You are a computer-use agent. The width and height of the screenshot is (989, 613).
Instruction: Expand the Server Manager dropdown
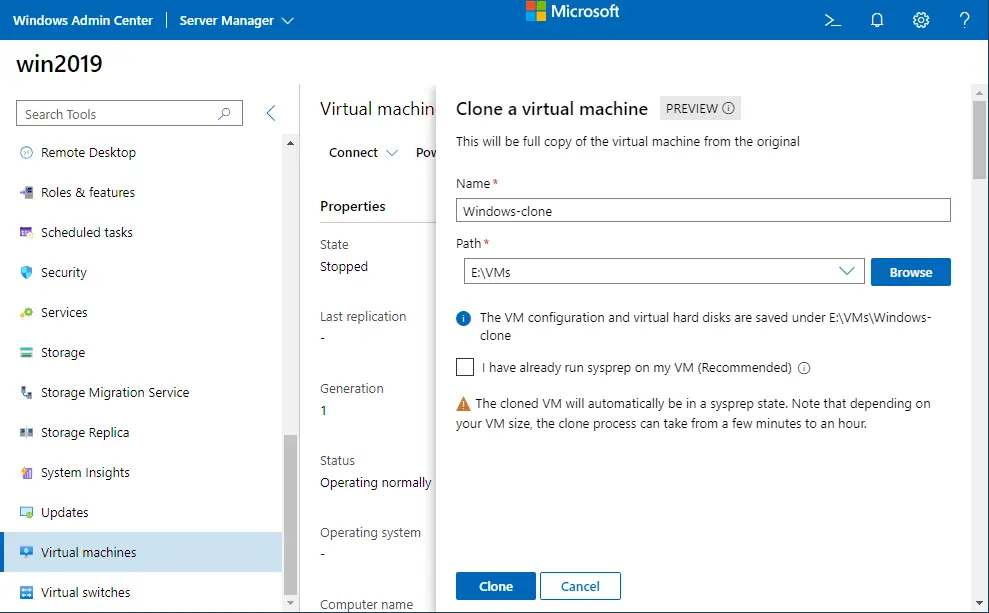(x=237, y=20)
